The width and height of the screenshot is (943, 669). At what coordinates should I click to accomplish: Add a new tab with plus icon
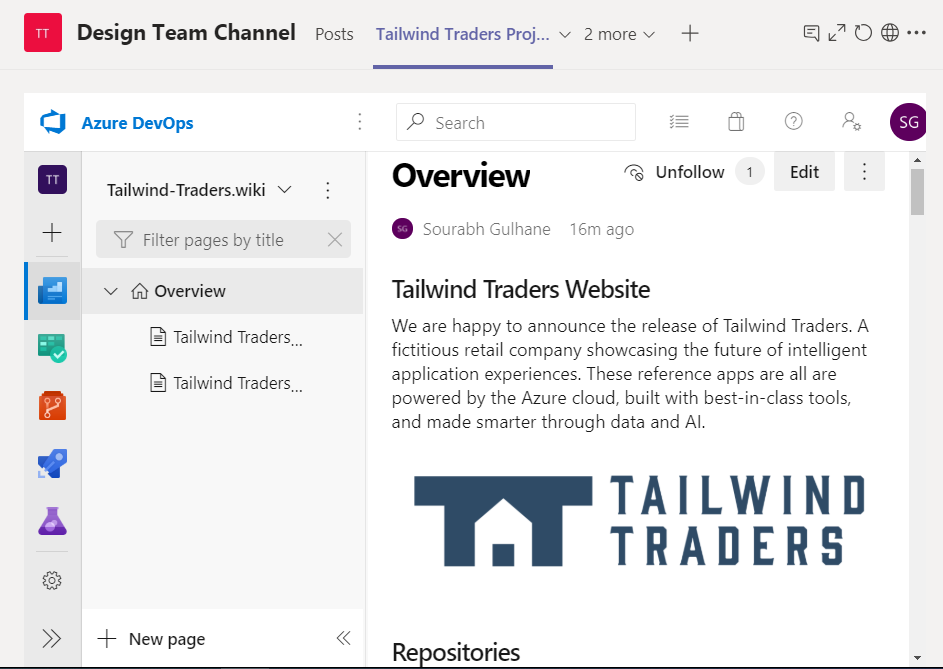[690, 34]
